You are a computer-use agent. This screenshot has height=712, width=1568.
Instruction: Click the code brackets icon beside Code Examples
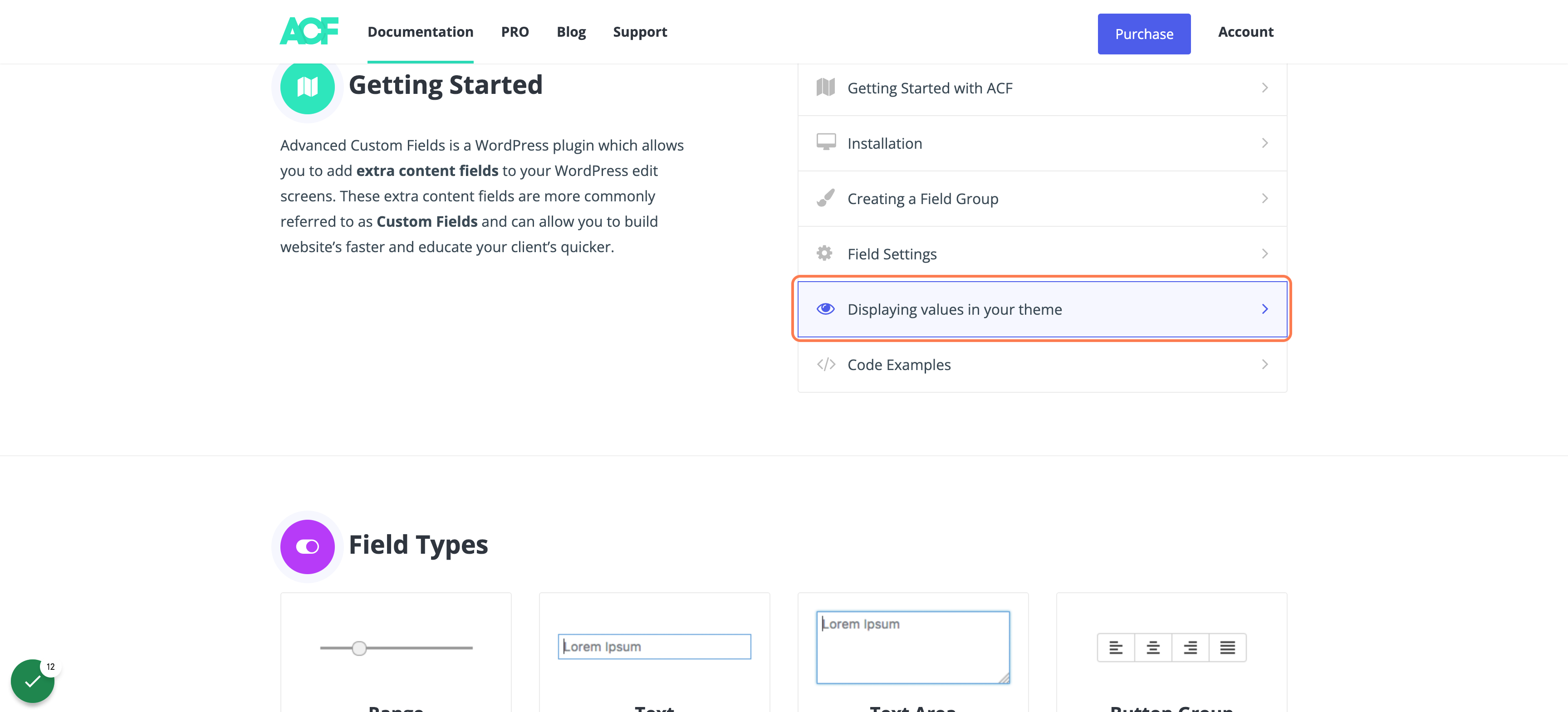(x=825, y=365)
